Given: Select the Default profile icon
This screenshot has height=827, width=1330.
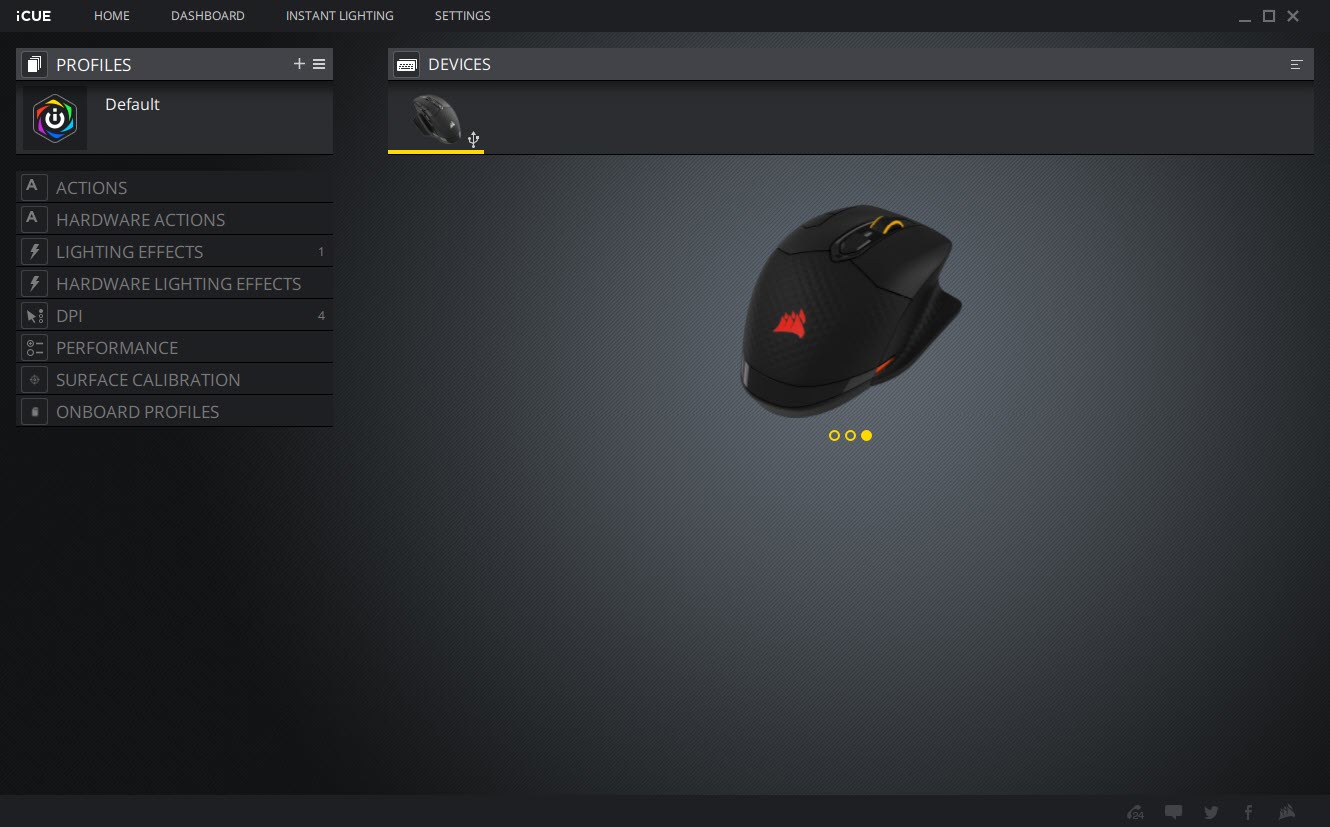Looking at the screenshot, I should tap(55, 118).
